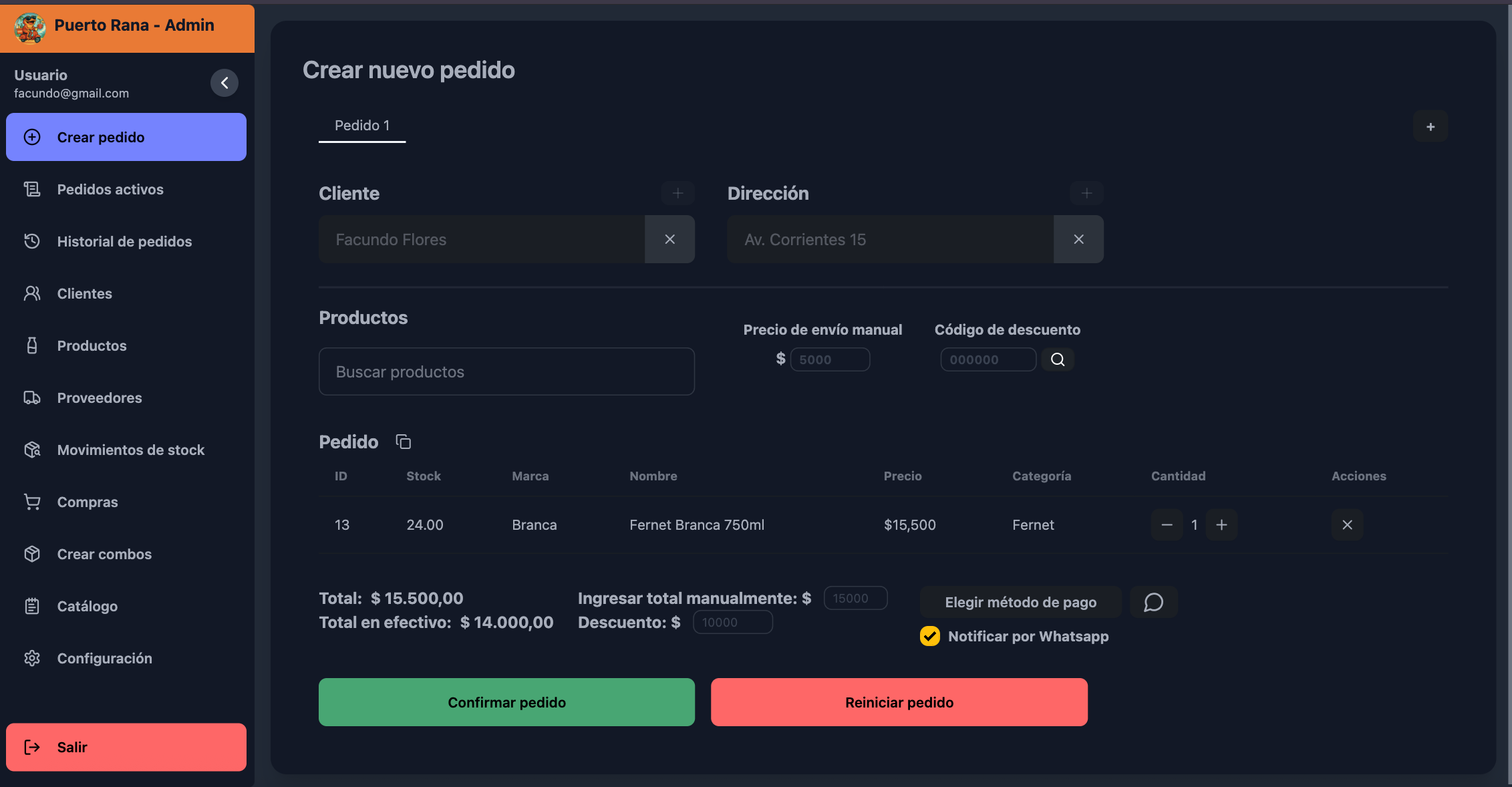The height and width of the screenshot is (787, 1512).
Task: Confirm the order with Confirmar pedido
Action: 506,702
